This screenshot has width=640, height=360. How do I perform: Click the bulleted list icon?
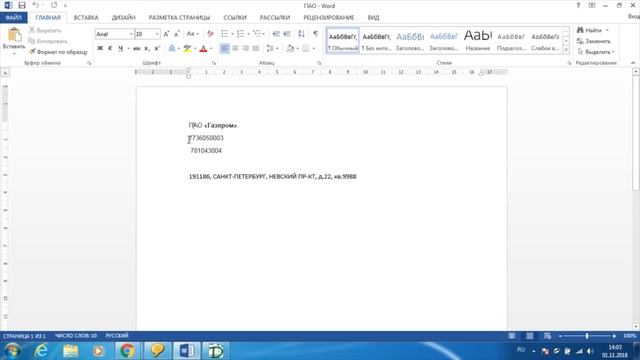point(224,34)
